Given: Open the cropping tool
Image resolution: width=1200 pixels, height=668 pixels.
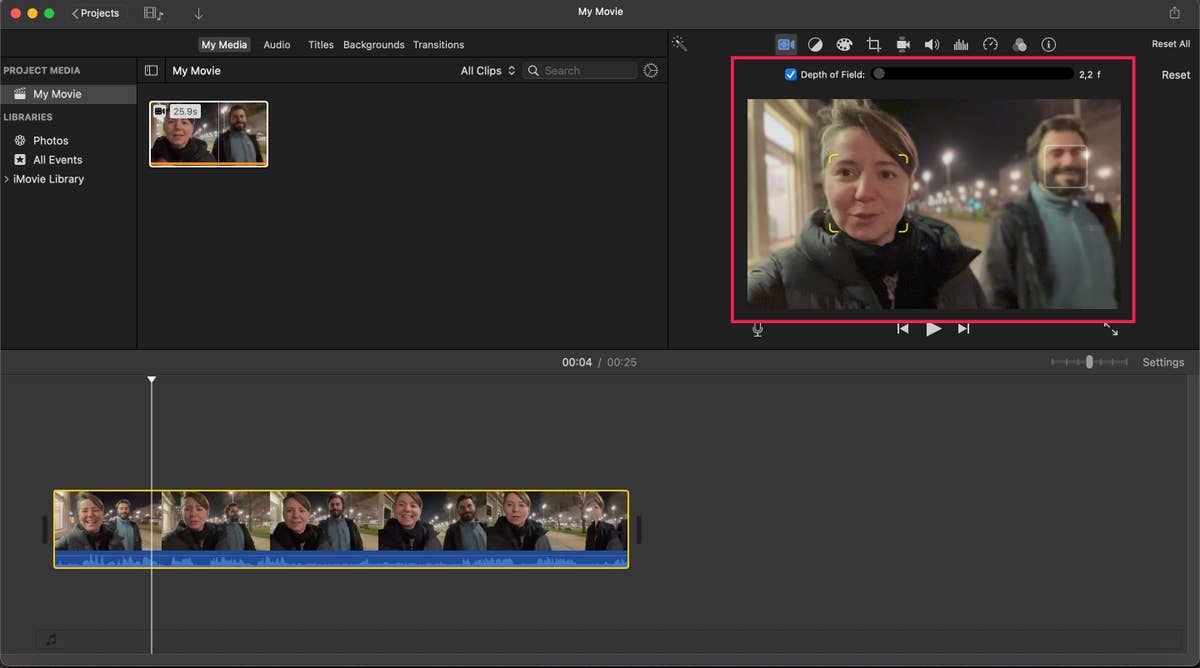Looking at the screenshot, I should point(873,44).
